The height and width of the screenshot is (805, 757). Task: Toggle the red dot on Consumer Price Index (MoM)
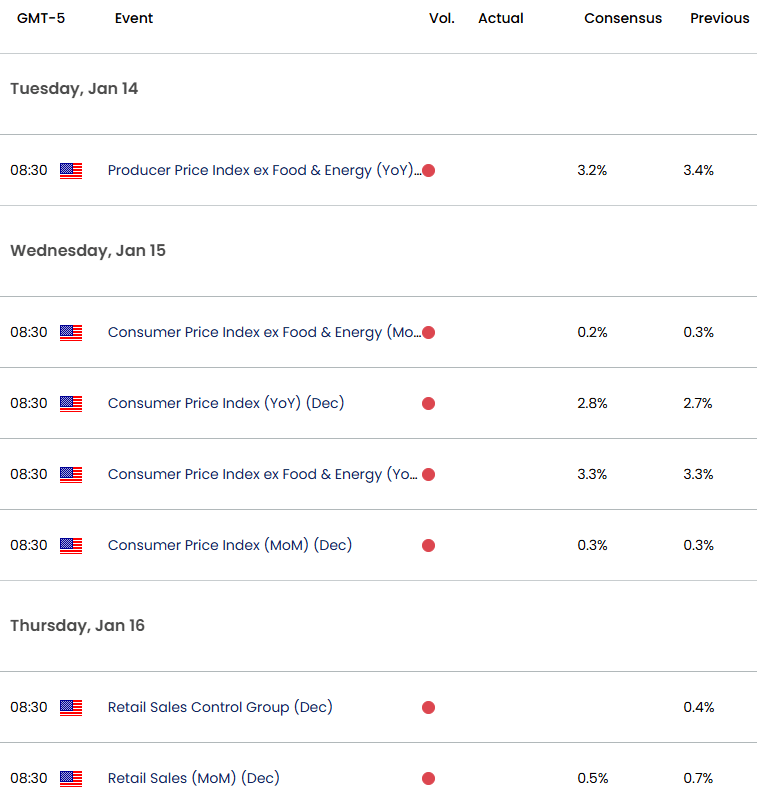point(428,545)
